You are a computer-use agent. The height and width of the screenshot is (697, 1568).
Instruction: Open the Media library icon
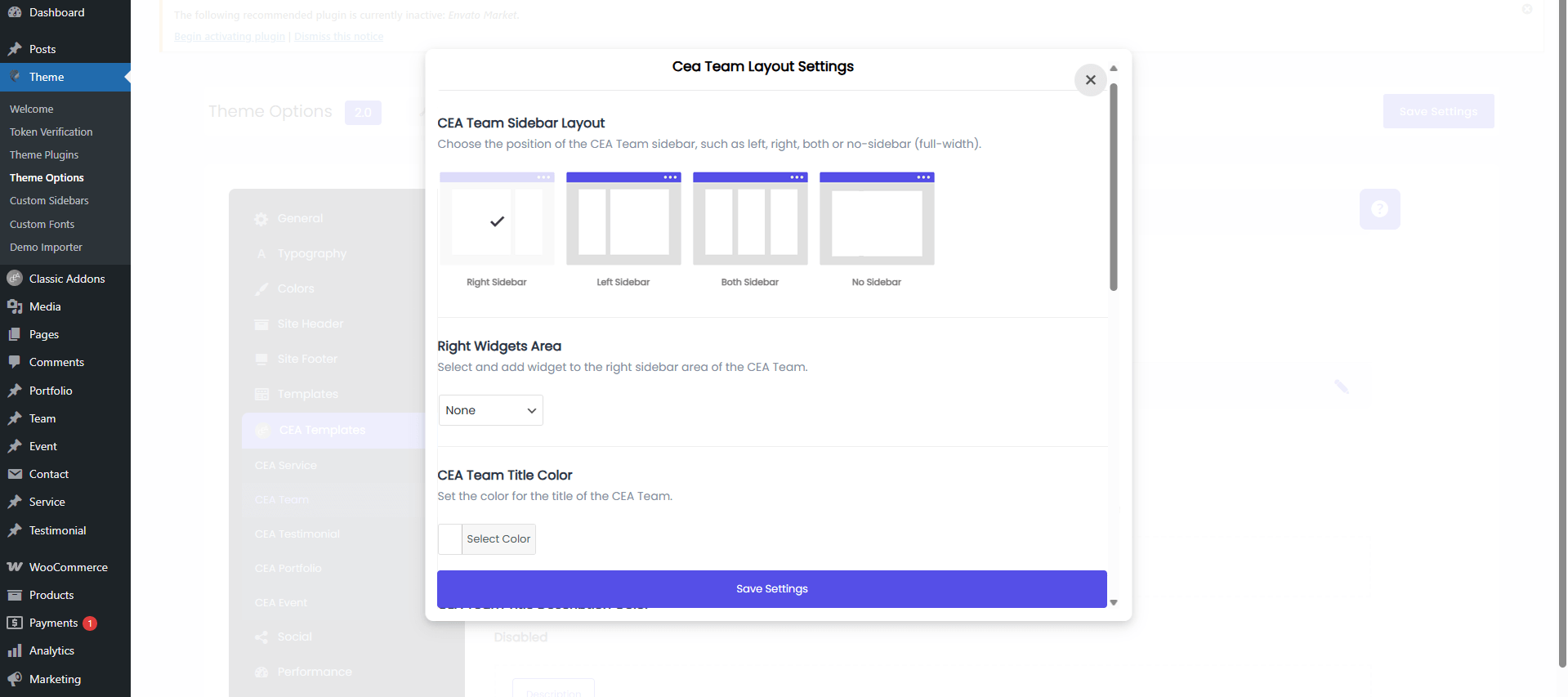pos(15,306)
